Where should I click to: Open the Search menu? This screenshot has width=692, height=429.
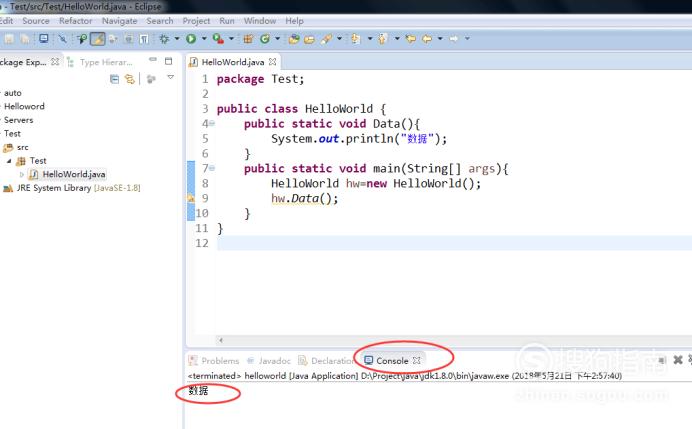pos(160,21)
